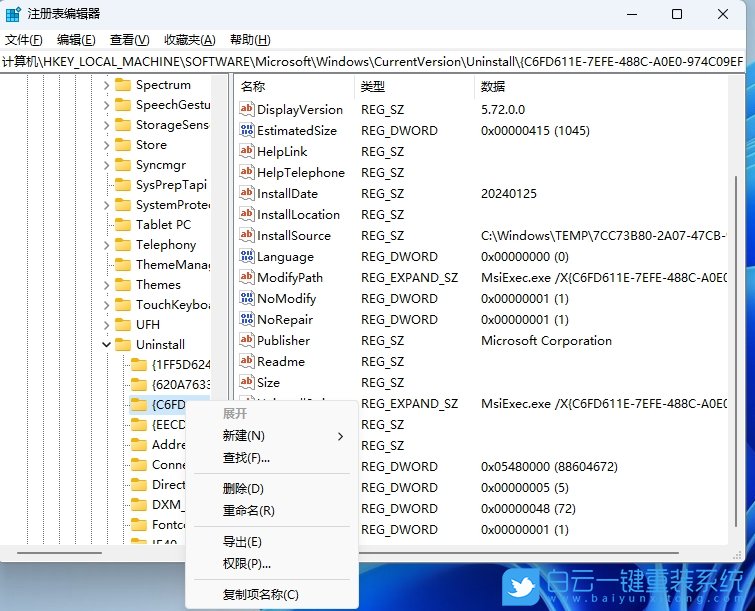755x611 pixels.
Task: Click the DisplayVersion string value icon
Action: click(x=247, y=109)
